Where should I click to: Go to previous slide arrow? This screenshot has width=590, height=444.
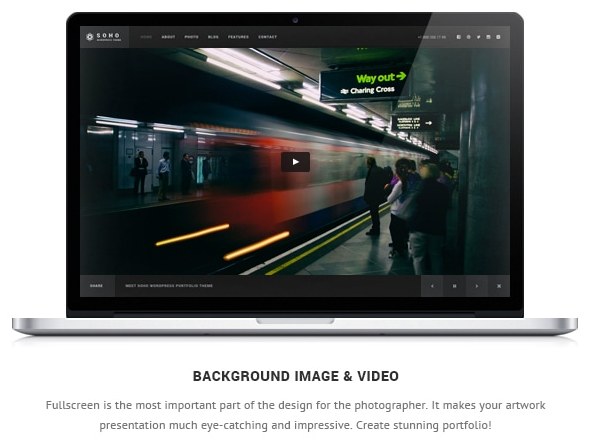click(432, 286)
